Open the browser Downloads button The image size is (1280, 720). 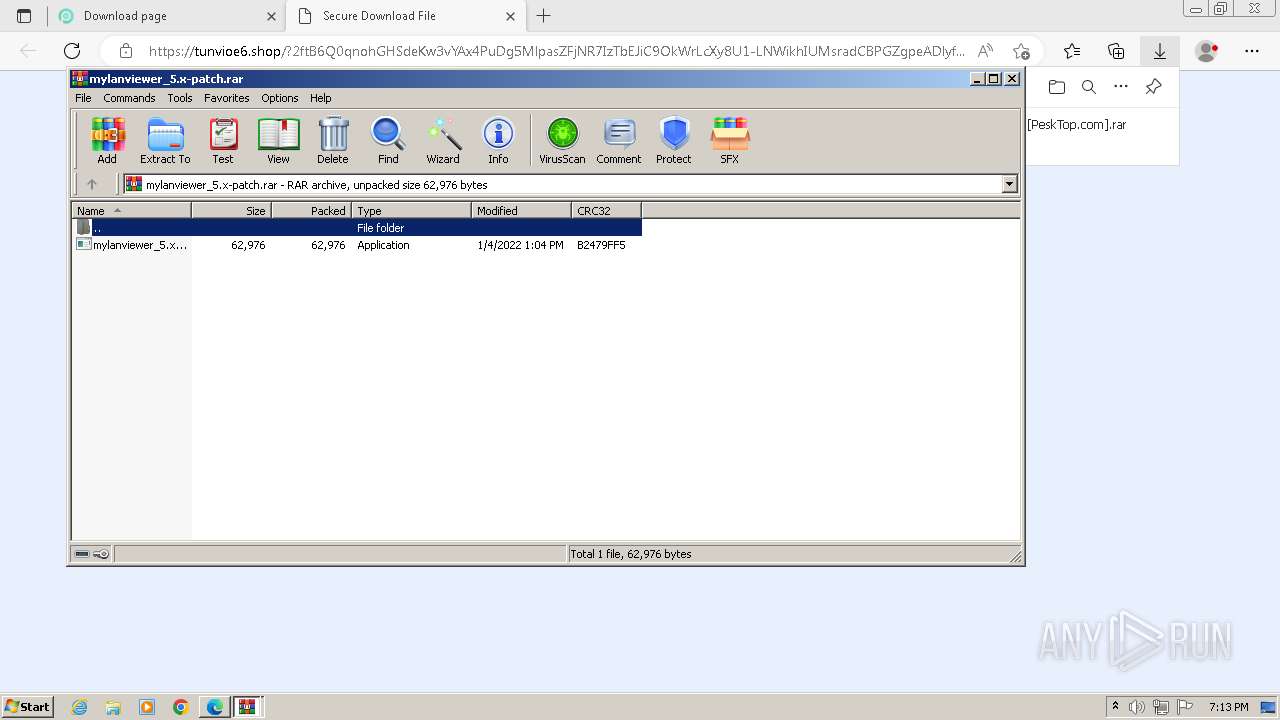tap(1160, 51)
